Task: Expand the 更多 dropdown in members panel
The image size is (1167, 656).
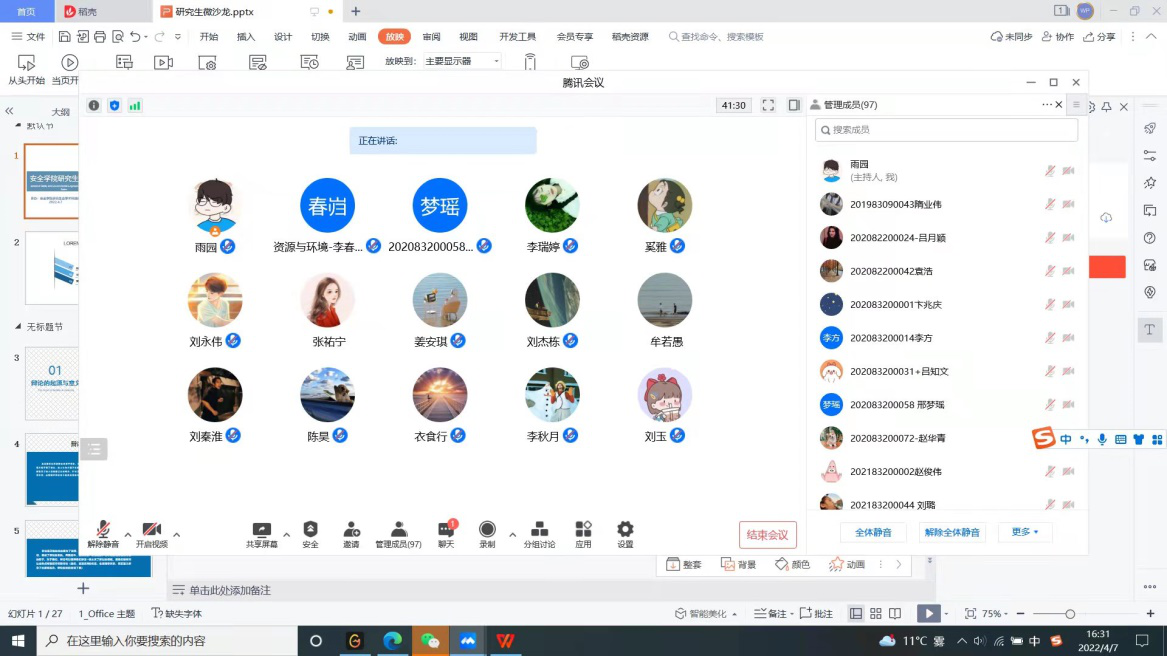Action: click(1024, 532)
